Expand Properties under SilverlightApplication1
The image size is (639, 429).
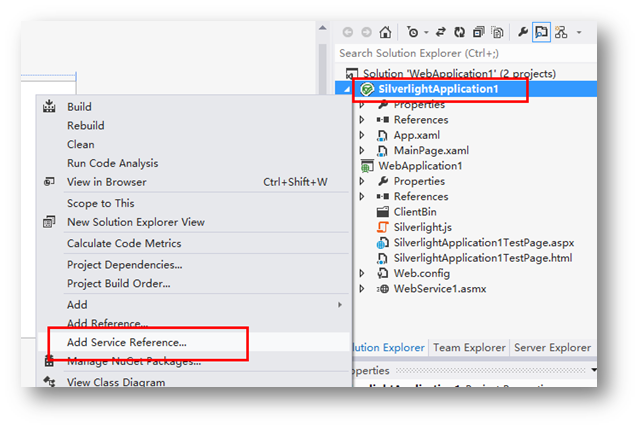pos(362,105)
